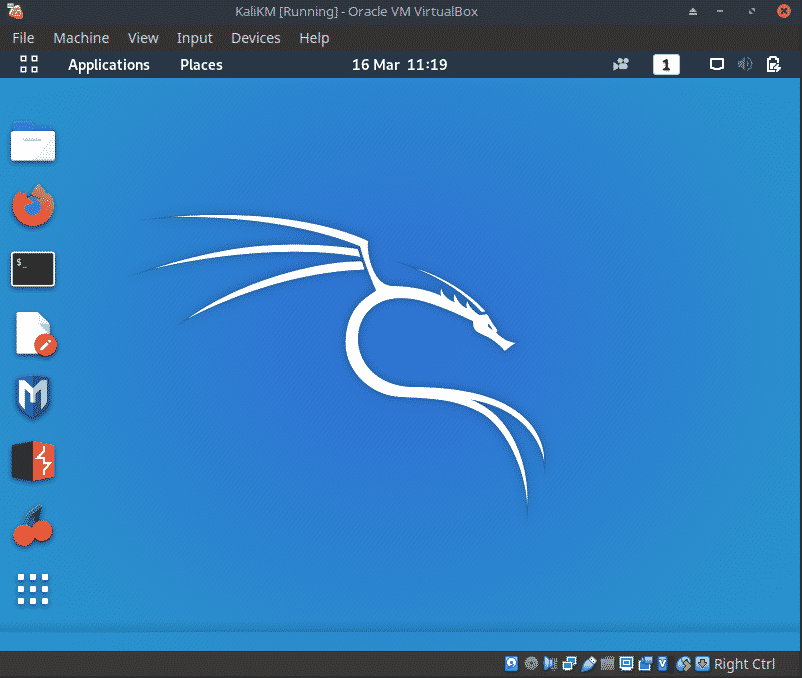
Task: Start Burp Suite from the dock
Action: point(33,462)
